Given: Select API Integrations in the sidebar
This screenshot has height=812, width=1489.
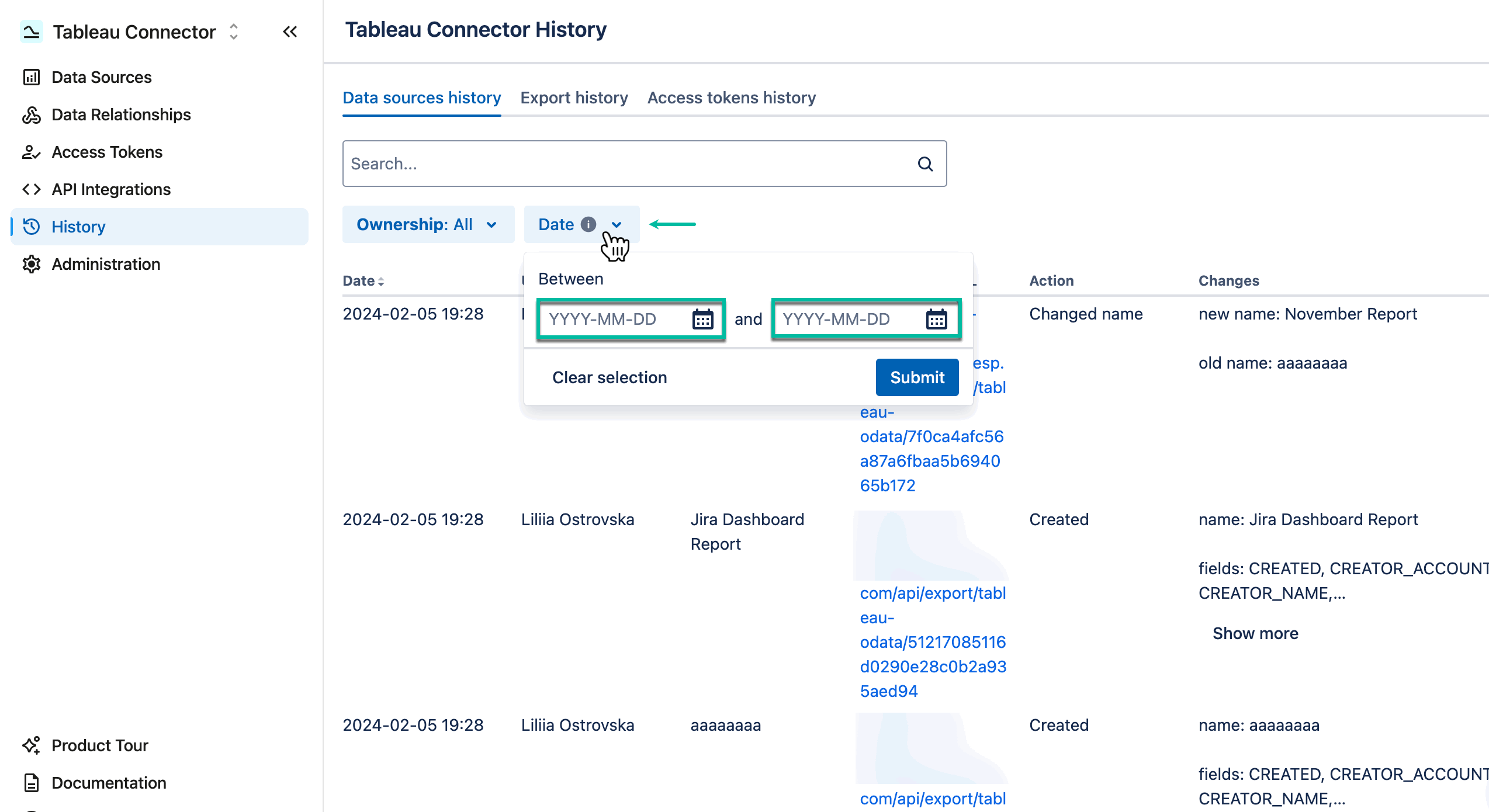Looking at the screenshot, I should (x=111, y=189).
